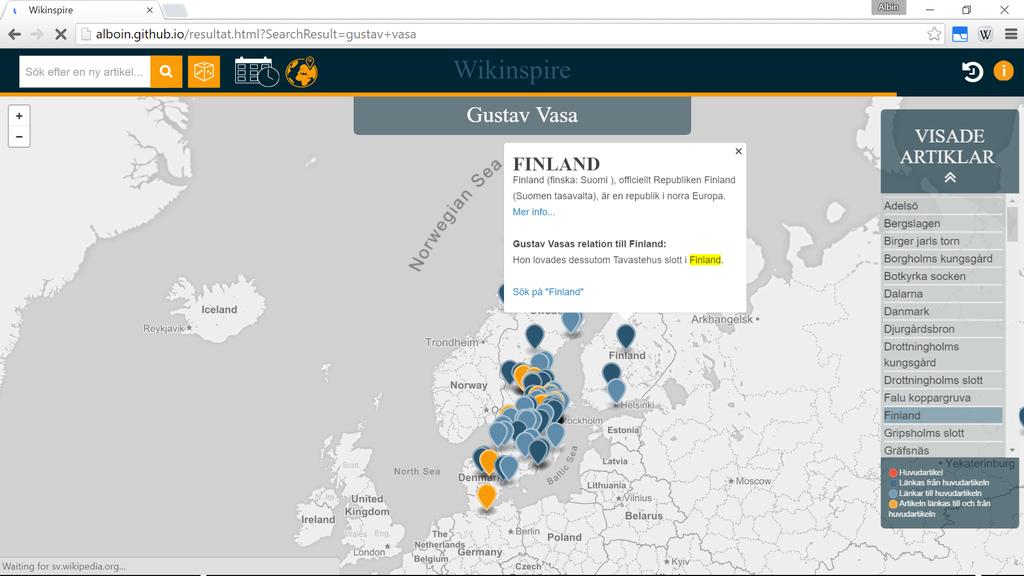Zoom in the map with plus
This screenshot has height=576, width=1024.
19,116
